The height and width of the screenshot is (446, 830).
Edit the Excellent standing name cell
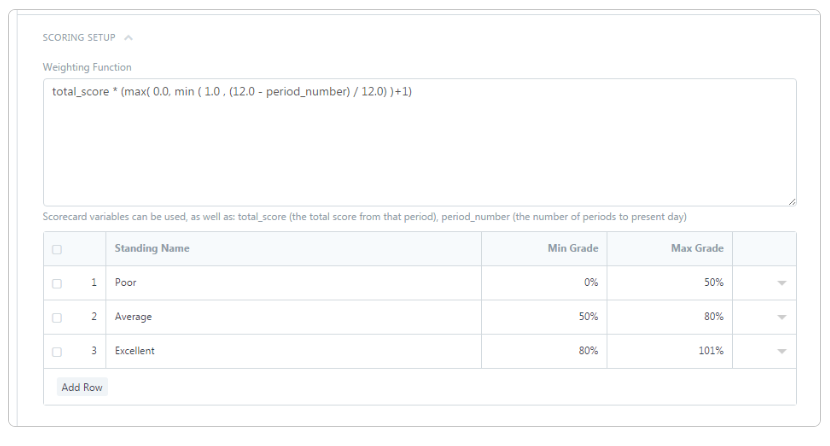pos(293,351)
